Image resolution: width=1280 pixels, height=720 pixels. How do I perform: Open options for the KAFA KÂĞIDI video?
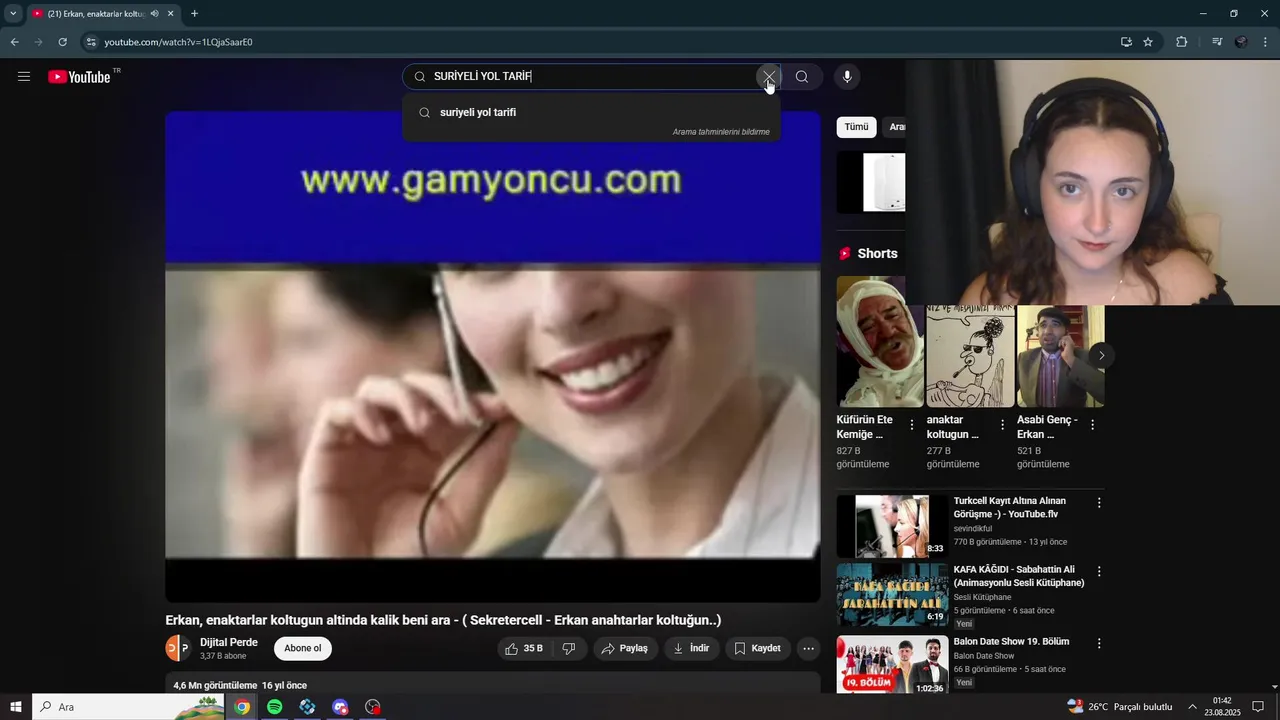(1099, 571)
